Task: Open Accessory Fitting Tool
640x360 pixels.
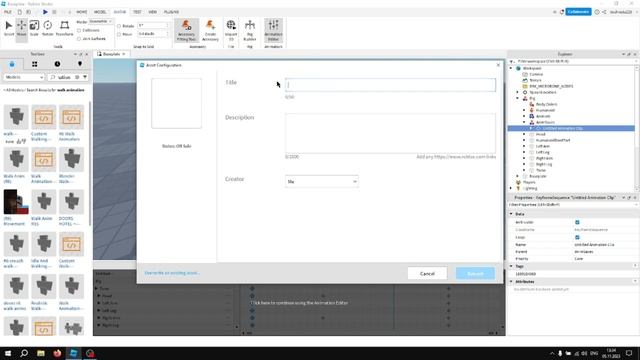Action: (x=187, y=30)
